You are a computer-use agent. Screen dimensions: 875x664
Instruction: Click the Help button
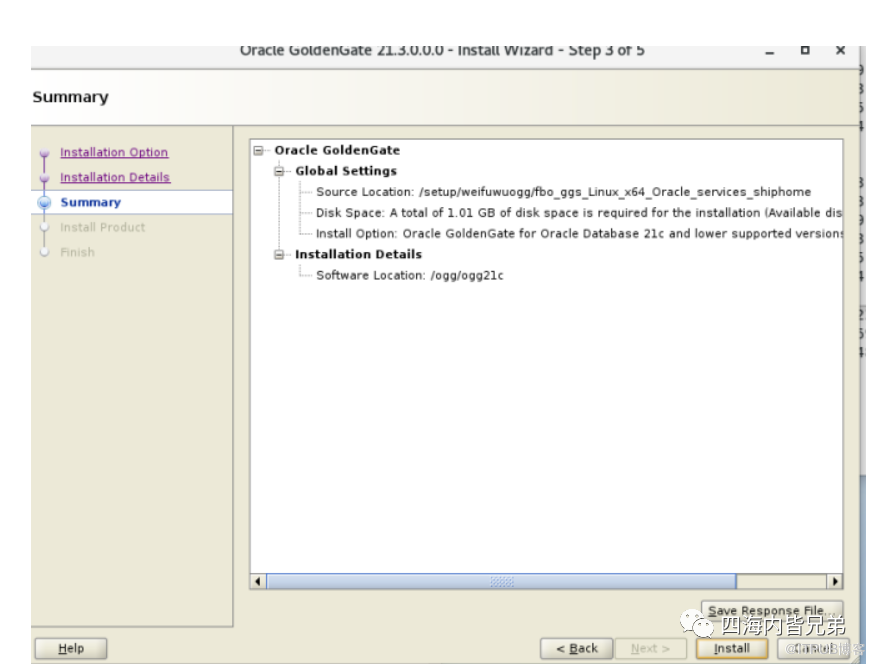pos(71,648)
